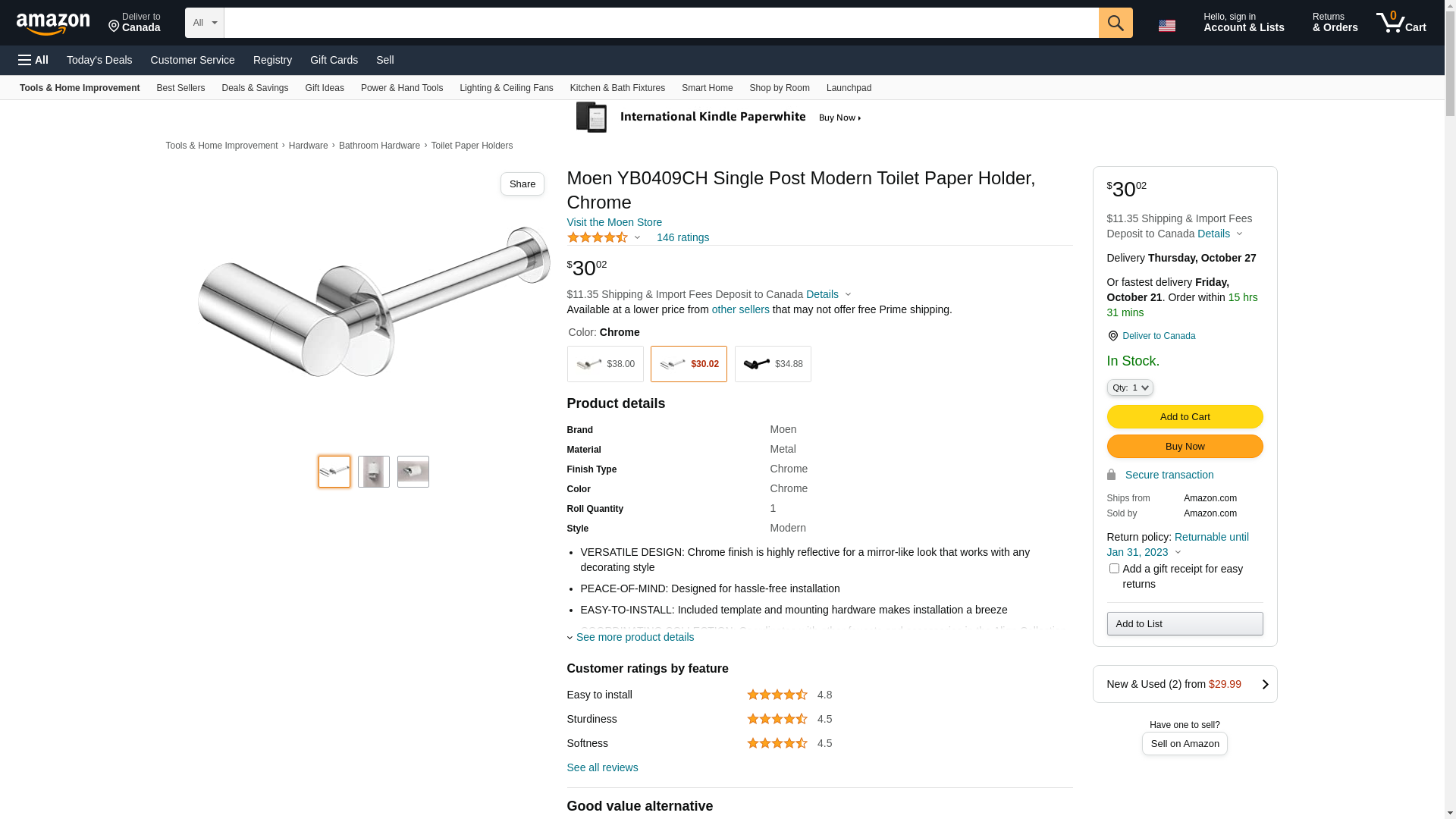The width and height of the screenshot is (1456, 819).
Task: Open star rating popover next to 146 ratings
Action: click(x=604, y=238)
